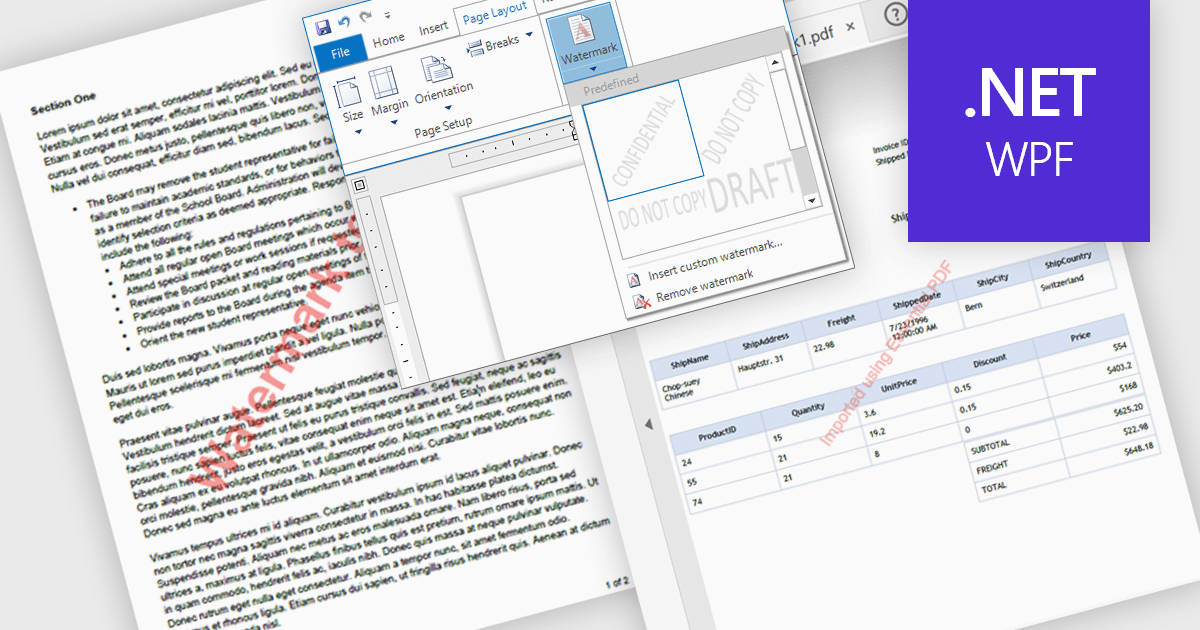Screen dimensions: 1200x630
Task: Expand the Breaks dropdown arrow
Action: pyautogui.click(x=529, y=36)
